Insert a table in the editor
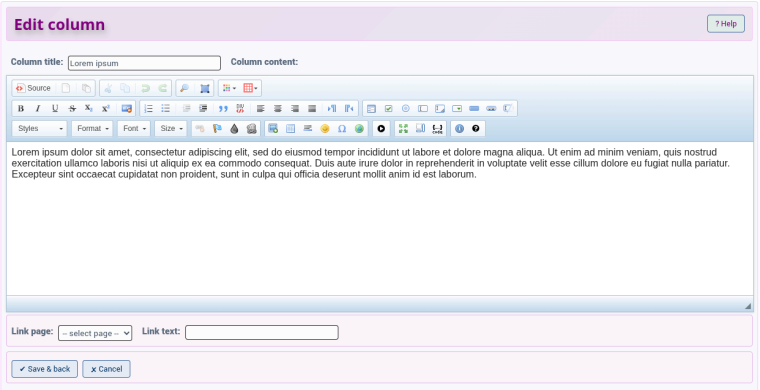The width and height of the screenshot is (760, 390). click(x=290, y=128)
